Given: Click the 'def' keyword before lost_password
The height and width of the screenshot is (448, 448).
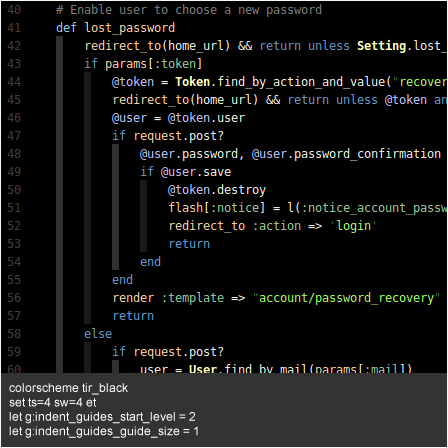Looking at the screenshot, I should pyautogui.click(x=66, y=28).
